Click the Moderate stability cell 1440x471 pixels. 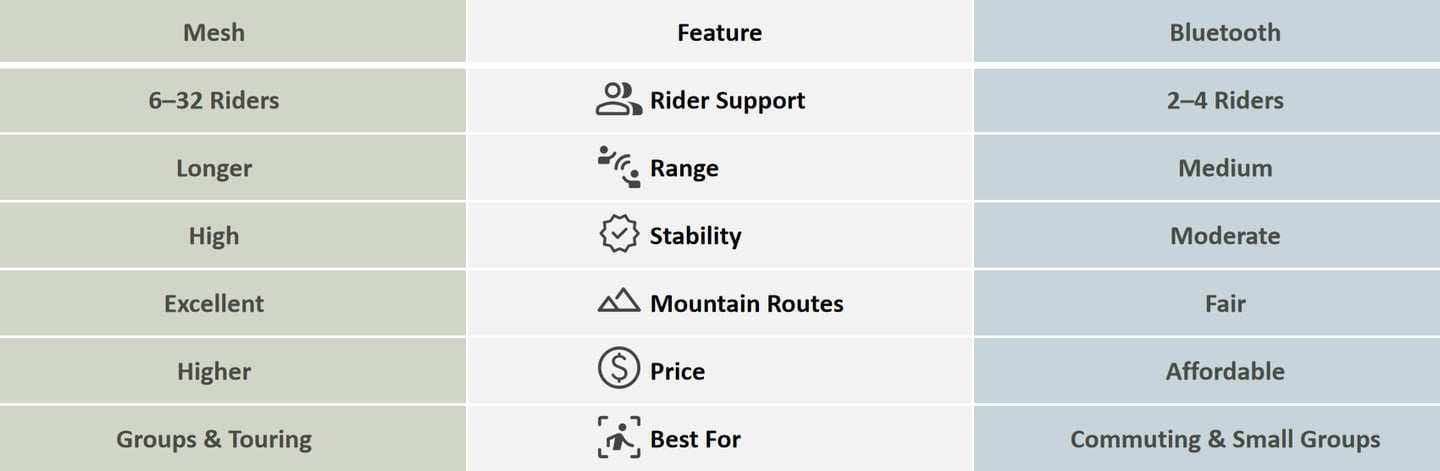pyautogui.click(x=1224, y=236)
